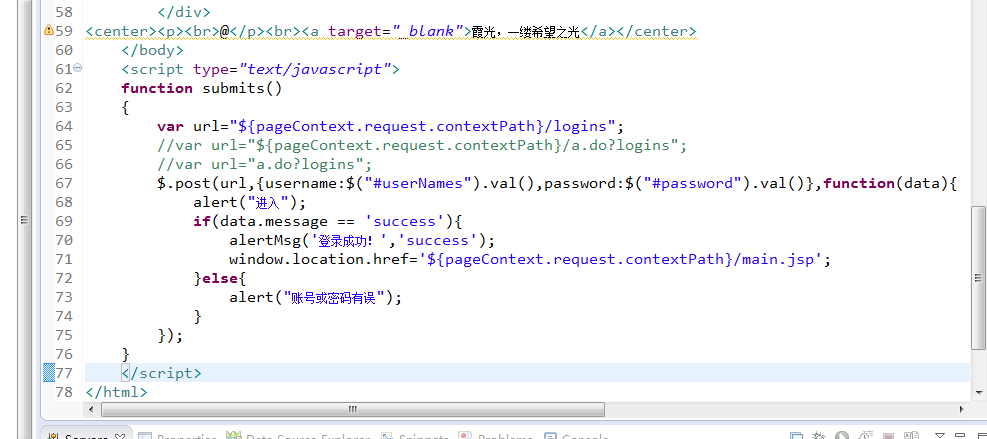Click the vertical scrollbar down arrow
The width and height of the screenshot is (987, 439).
click(978, 392)
